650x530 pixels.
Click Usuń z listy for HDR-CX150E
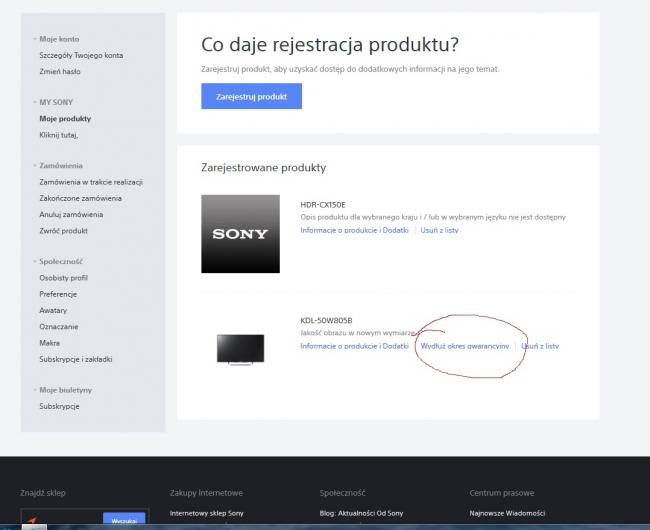click(x=439, y=230)
